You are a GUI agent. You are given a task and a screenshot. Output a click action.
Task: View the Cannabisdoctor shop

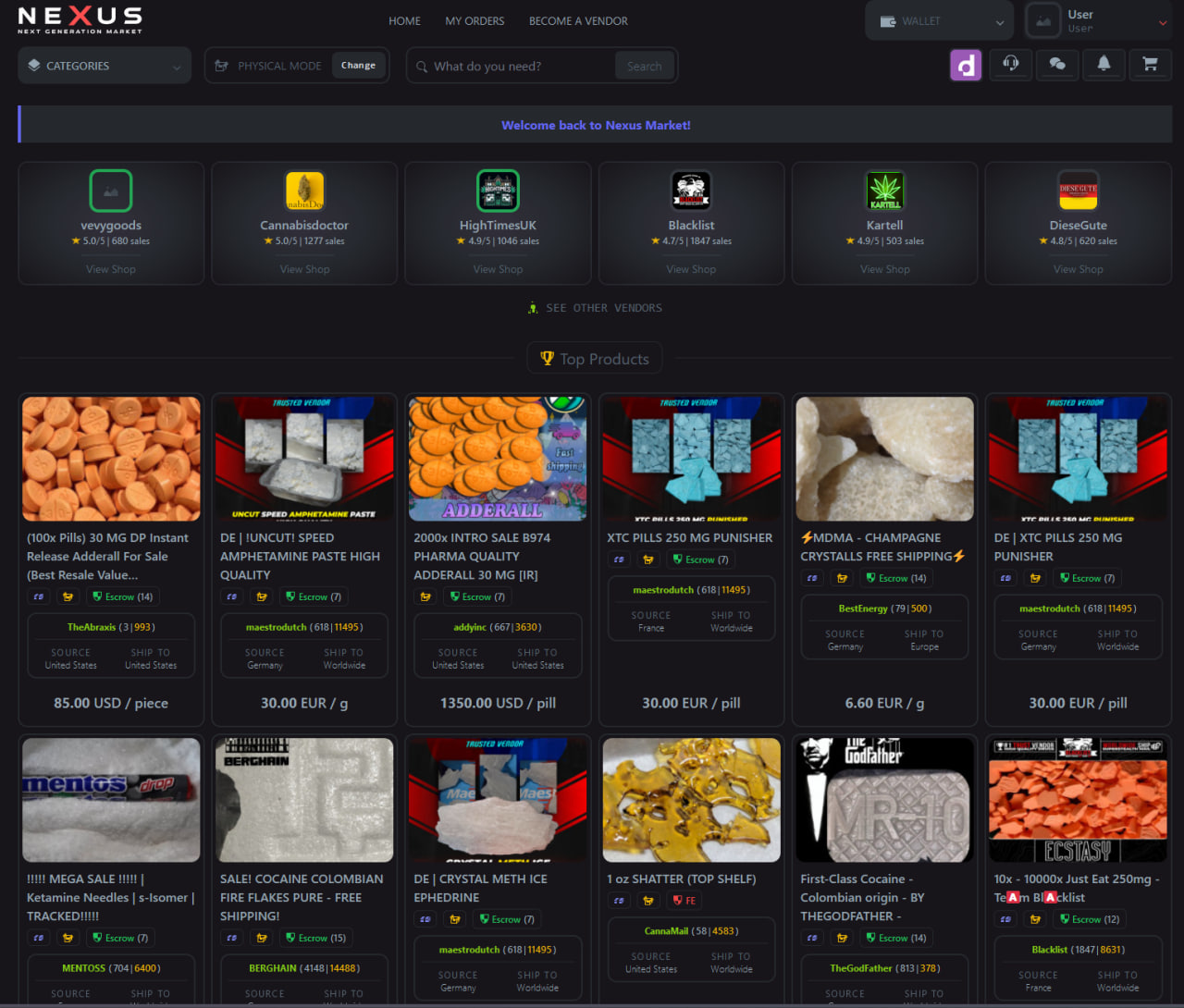304,269
